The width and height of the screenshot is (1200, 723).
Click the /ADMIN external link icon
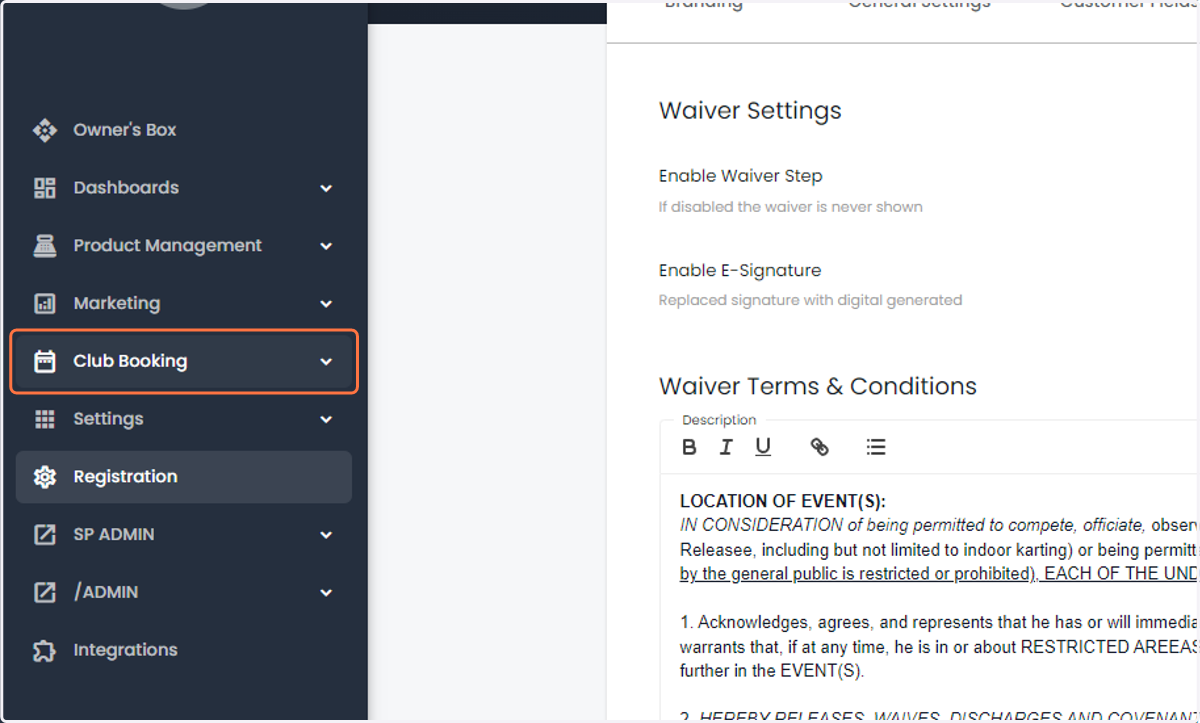[x=44, y=592]
